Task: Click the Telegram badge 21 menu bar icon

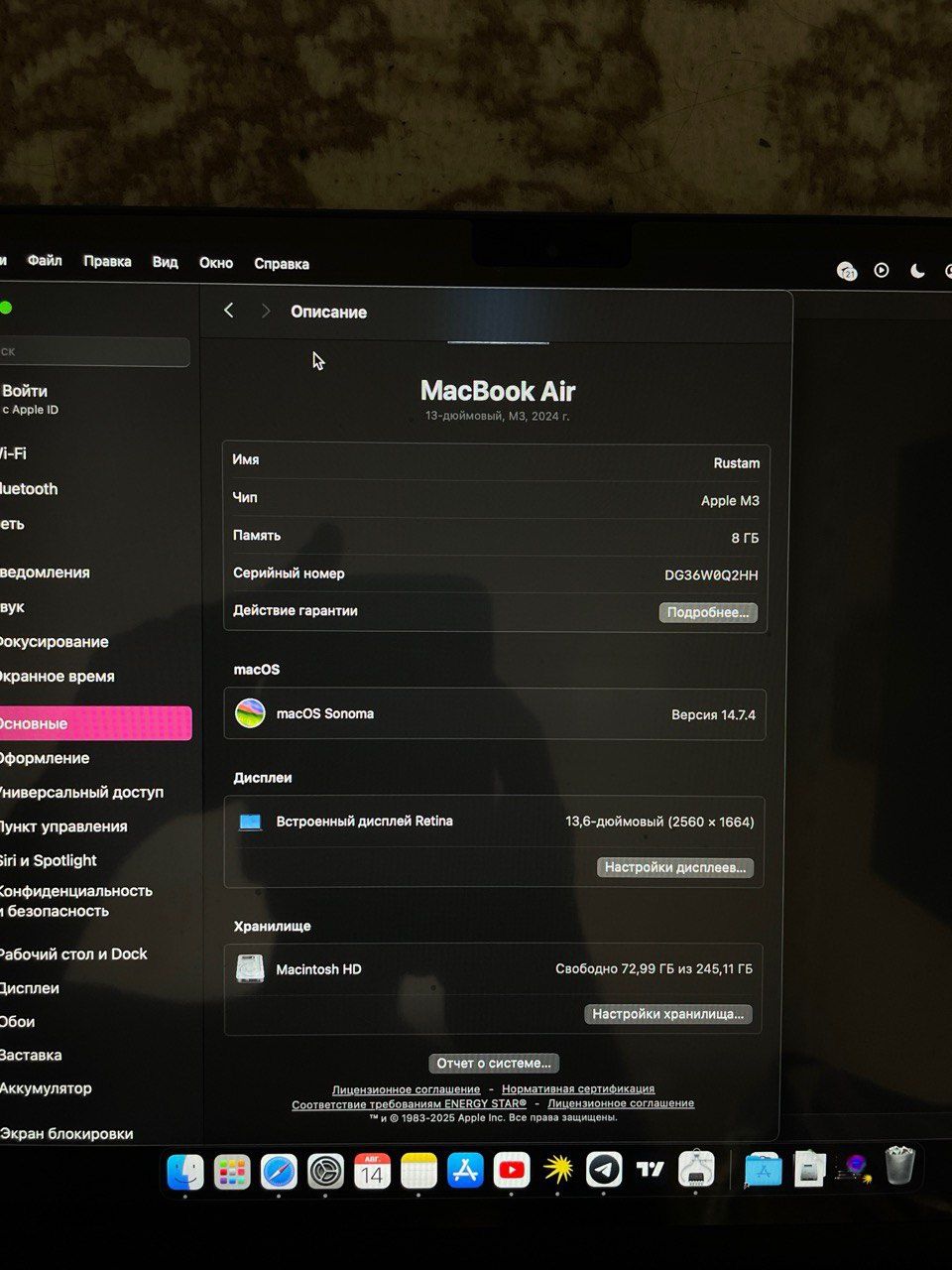Action: click(x=846, y=271)
